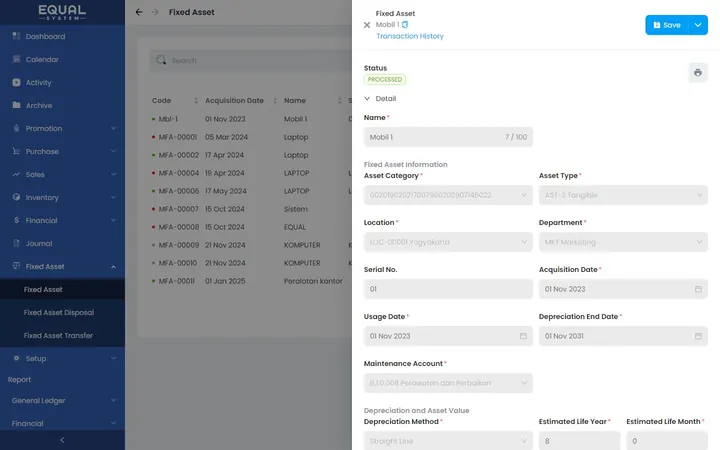Click the Dashboard icon

(16, 36)
